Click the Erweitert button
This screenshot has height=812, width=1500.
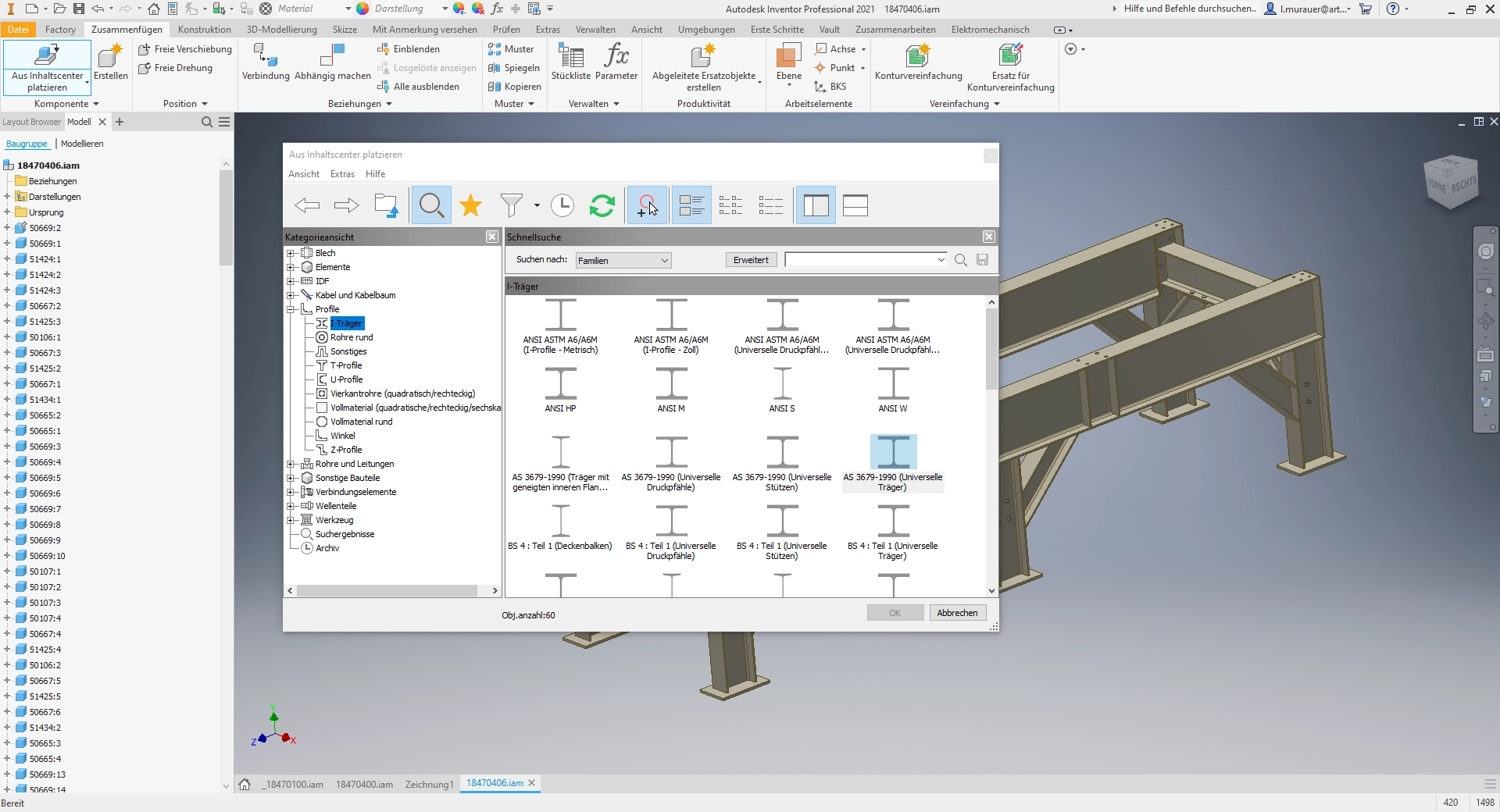tap(751, 260)
